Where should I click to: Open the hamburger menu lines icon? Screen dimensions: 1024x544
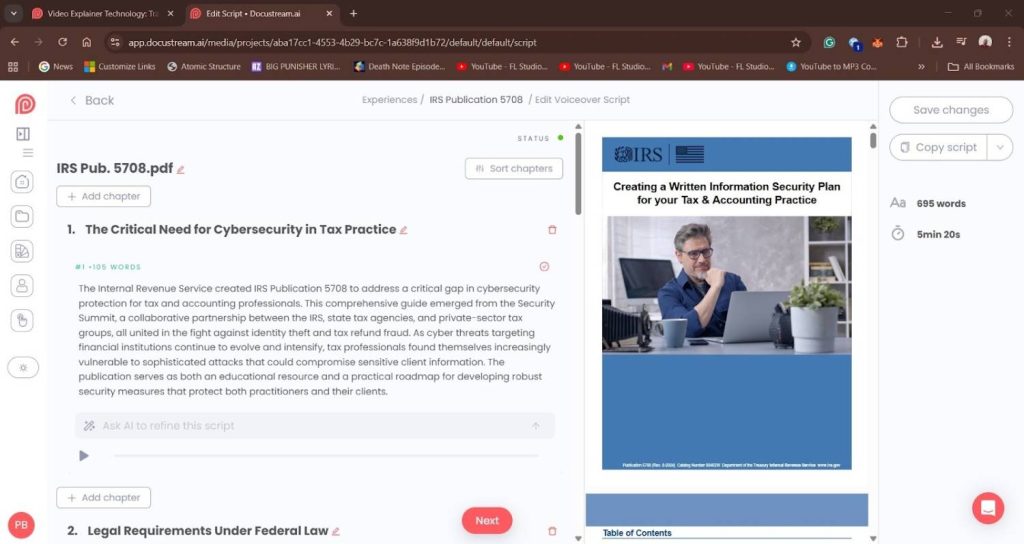27,153
